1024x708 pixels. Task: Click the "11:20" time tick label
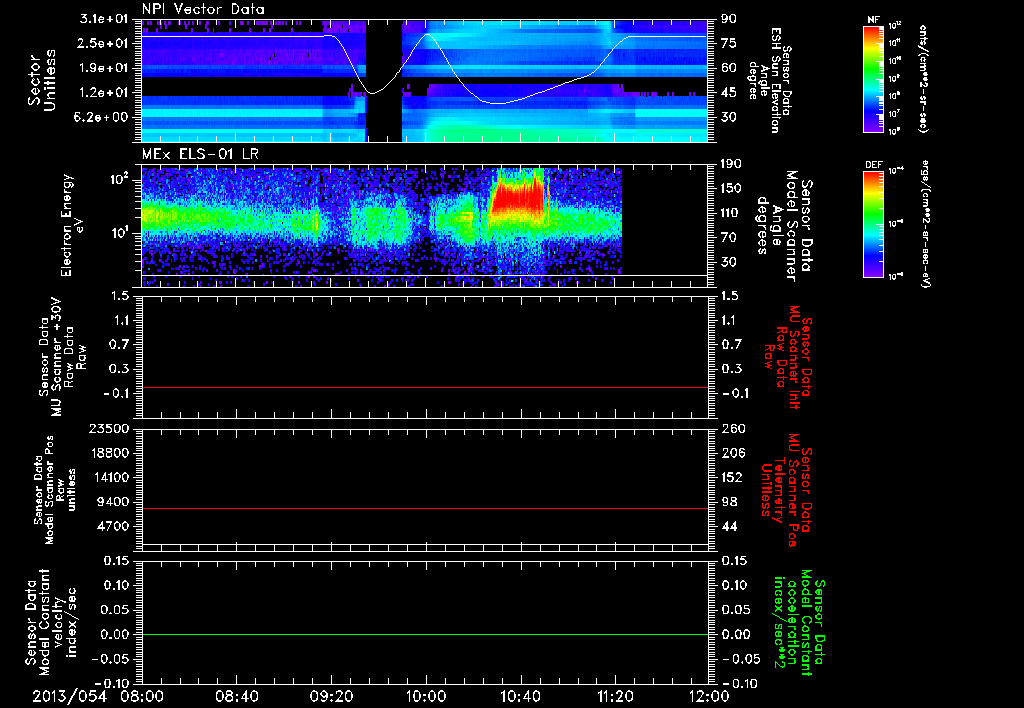[615, 696]
